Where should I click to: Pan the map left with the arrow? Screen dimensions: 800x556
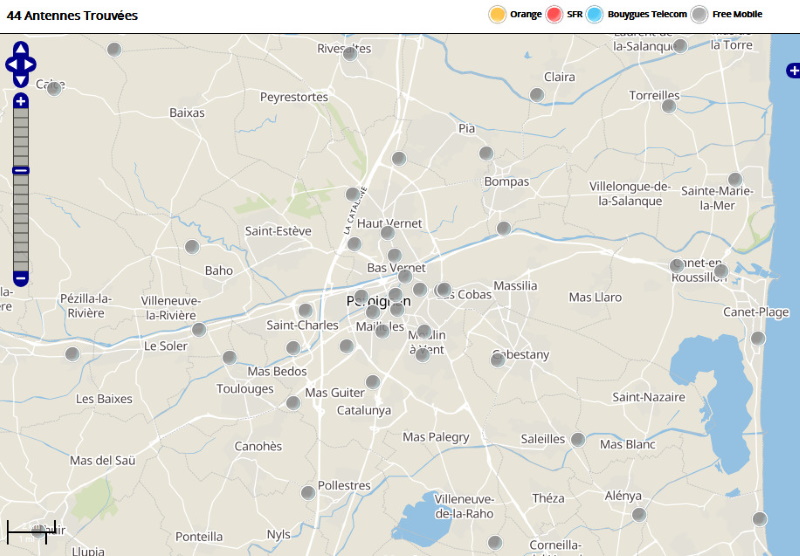click(x=11, y=65)
